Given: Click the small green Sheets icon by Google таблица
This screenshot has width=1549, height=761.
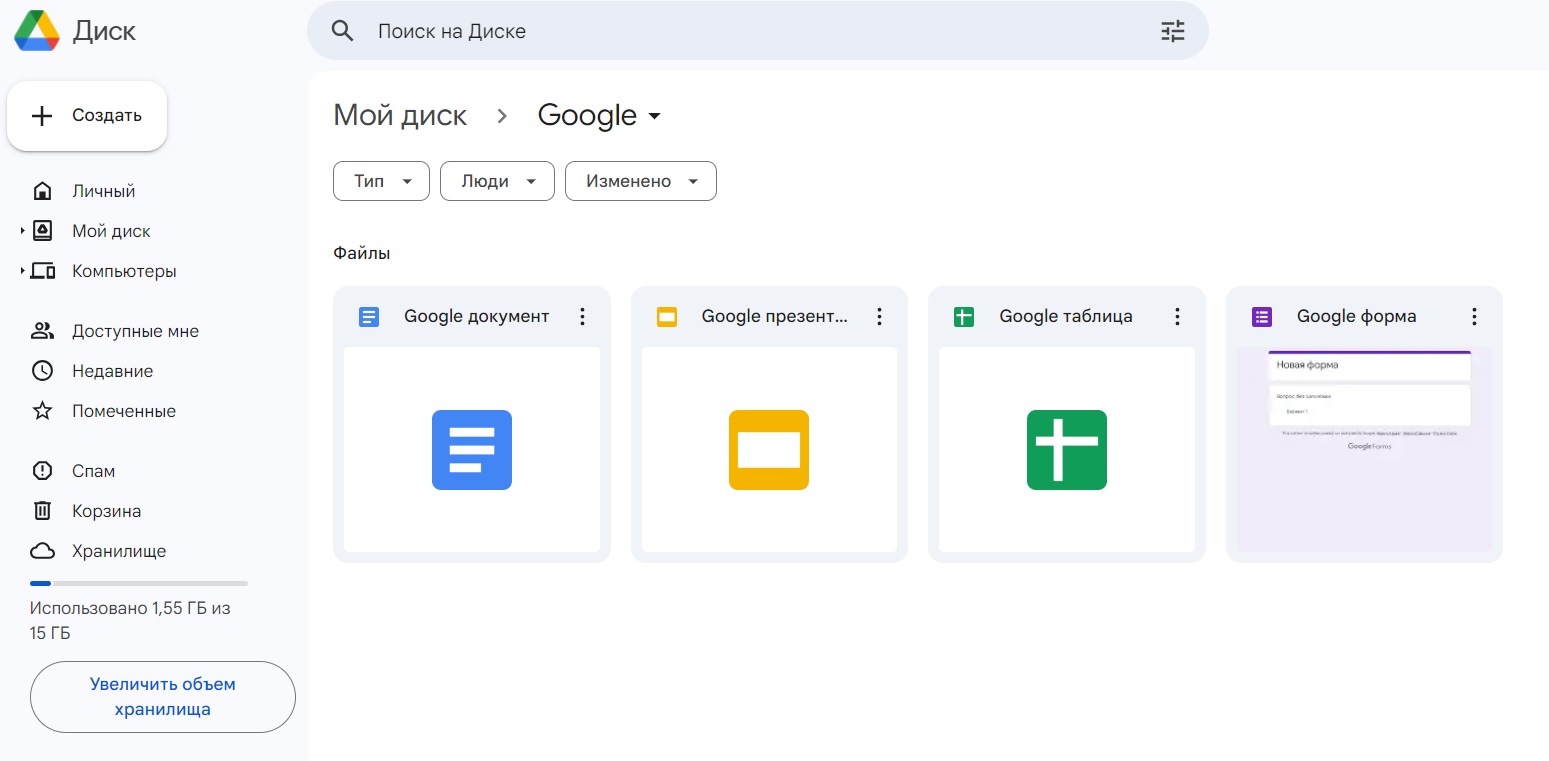Looking at the screenshot, I should [x=964, y=317].
